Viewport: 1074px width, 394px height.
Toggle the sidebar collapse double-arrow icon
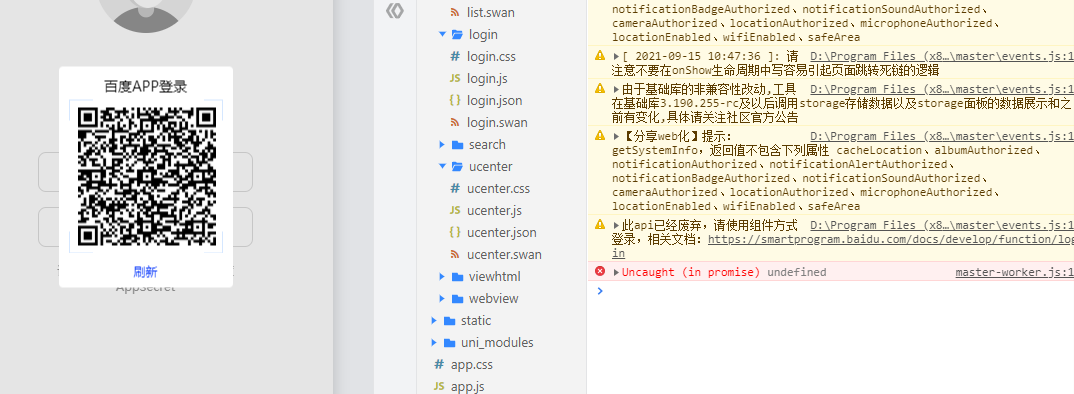click(395, 10)
